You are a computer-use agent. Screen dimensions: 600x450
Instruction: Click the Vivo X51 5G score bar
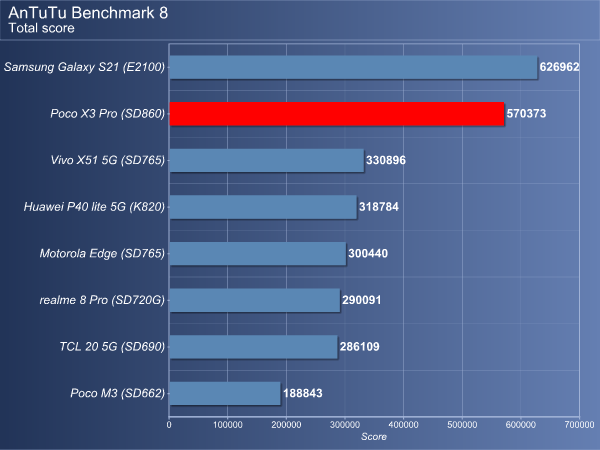coord(266,160)
